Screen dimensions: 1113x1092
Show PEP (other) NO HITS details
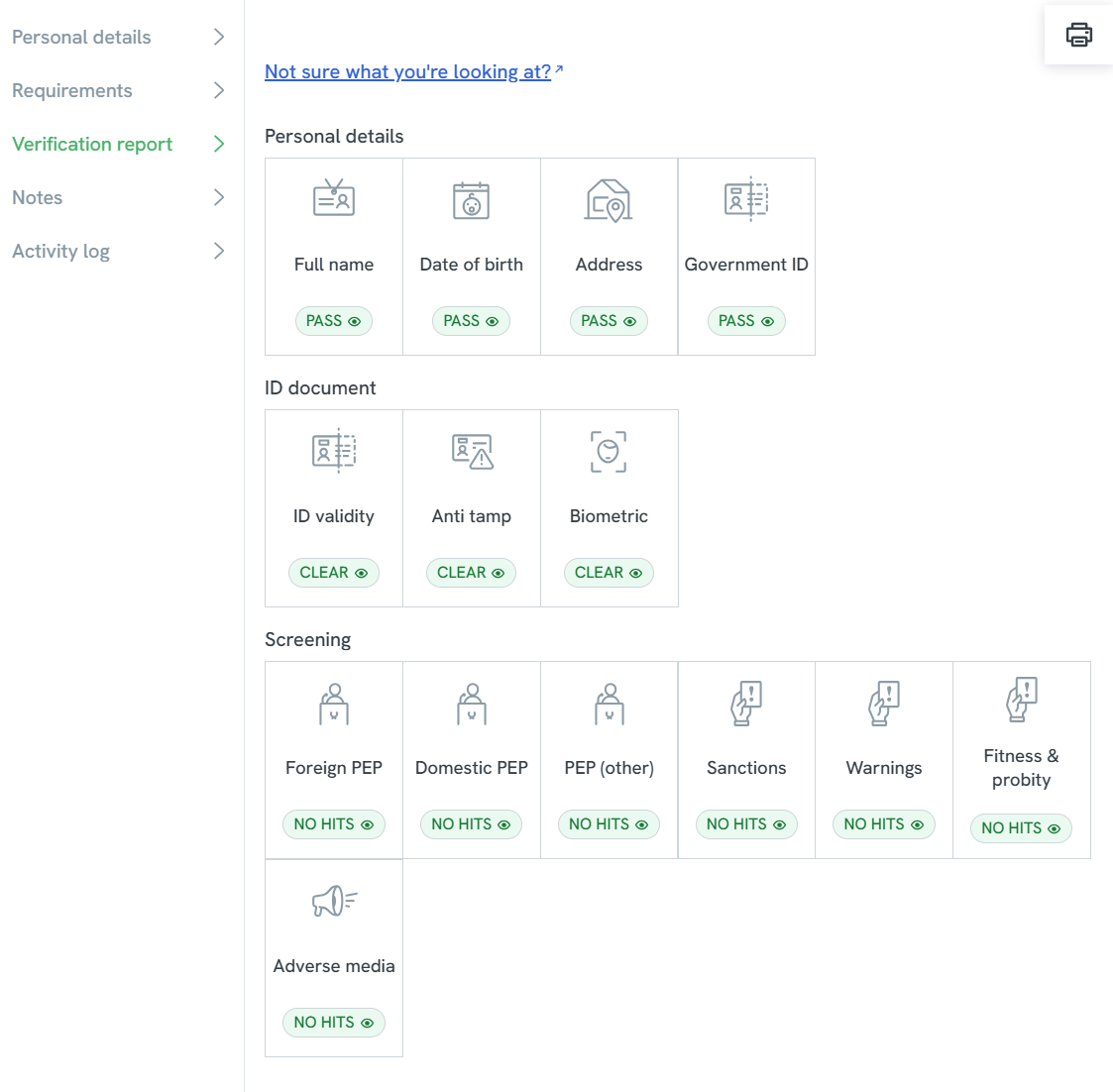coord(609,824)
